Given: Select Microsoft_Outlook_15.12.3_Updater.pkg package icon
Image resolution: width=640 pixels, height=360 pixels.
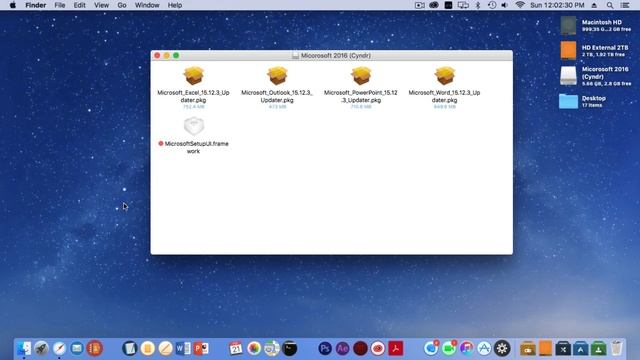Looking at the screenshot, I should 277,76.
